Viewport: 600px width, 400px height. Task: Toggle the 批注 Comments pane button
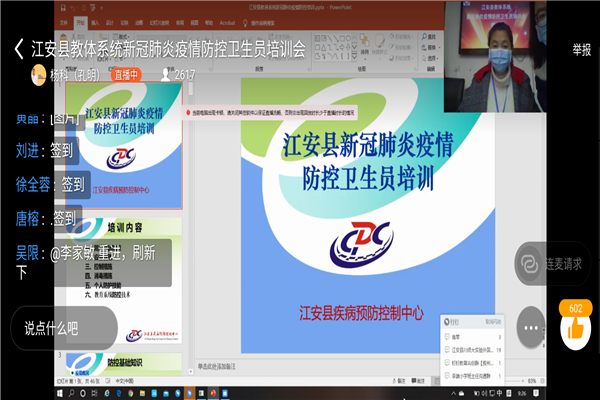[x=418, y=381]
